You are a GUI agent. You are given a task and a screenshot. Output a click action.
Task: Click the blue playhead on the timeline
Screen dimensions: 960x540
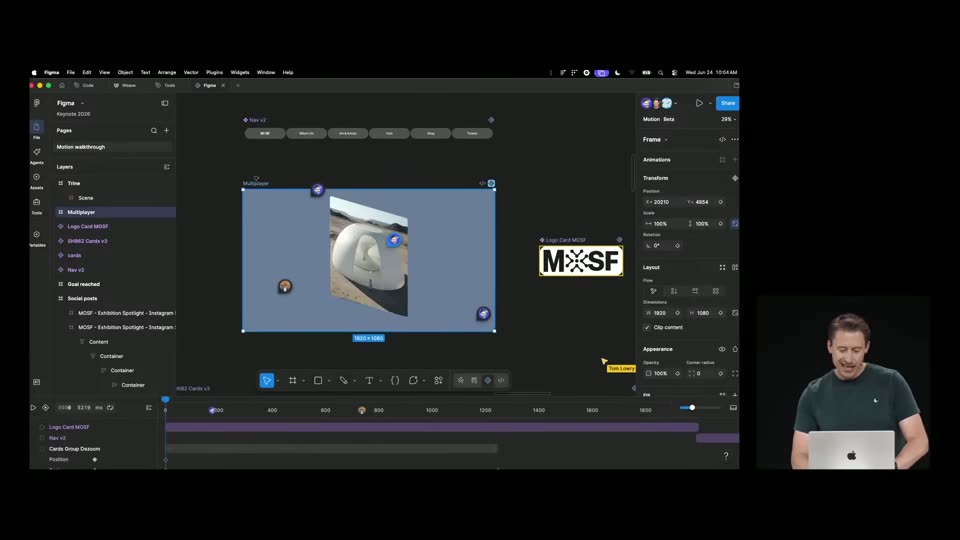[x=165, y=400]
